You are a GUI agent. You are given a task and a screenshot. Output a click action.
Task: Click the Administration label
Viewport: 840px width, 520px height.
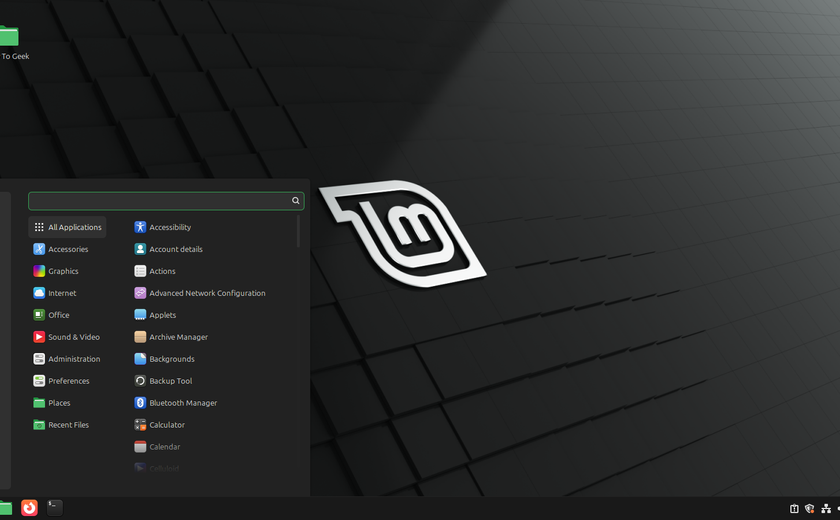click(74, 359)
